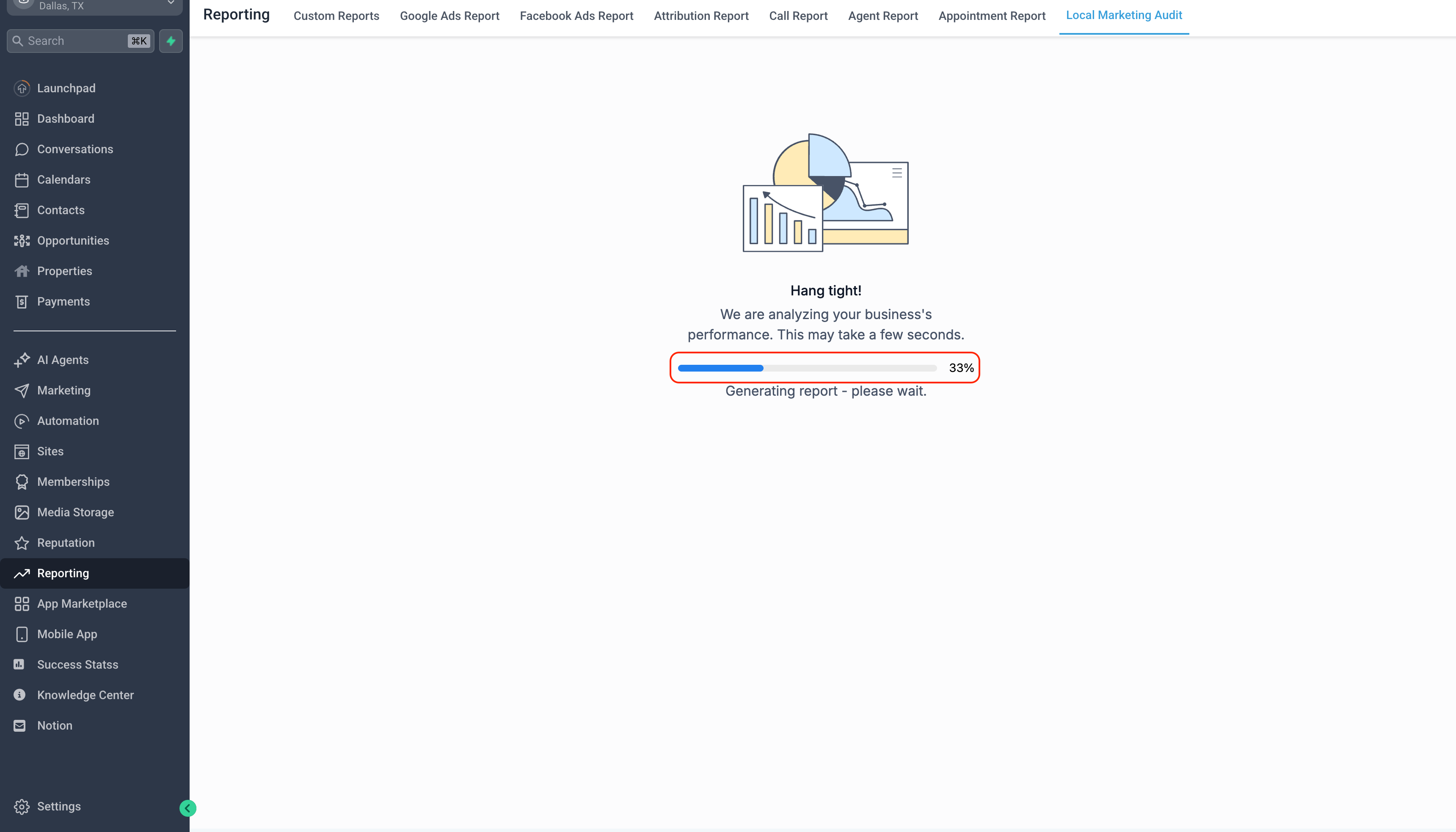The image size is (1456, 832).
Task: Select the AI Agents icon
Action: [22, 359]
